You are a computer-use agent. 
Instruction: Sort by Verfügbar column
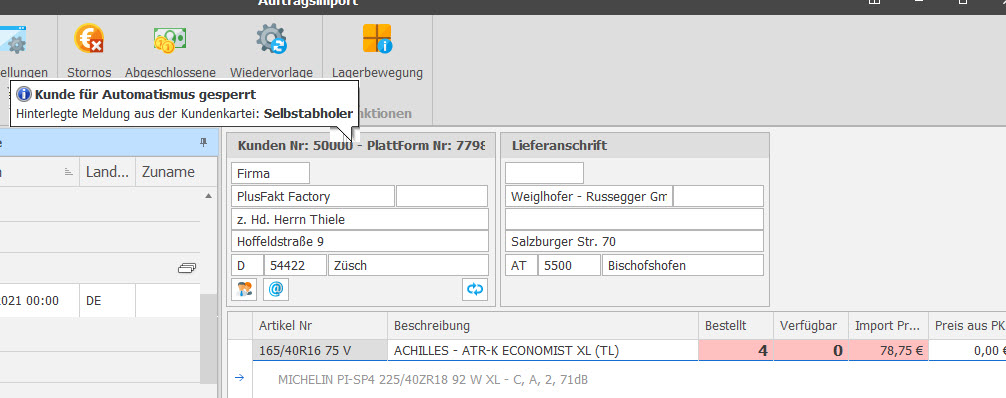tap(811, 326)
